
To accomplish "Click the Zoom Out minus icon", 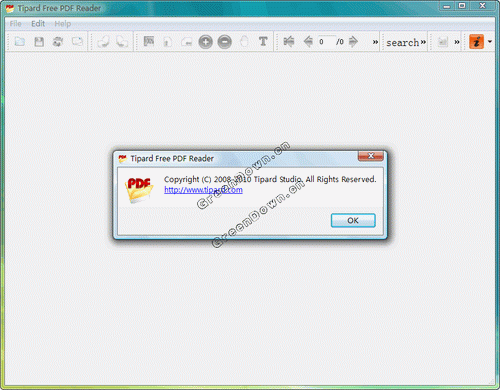I will tap(225, 42).
